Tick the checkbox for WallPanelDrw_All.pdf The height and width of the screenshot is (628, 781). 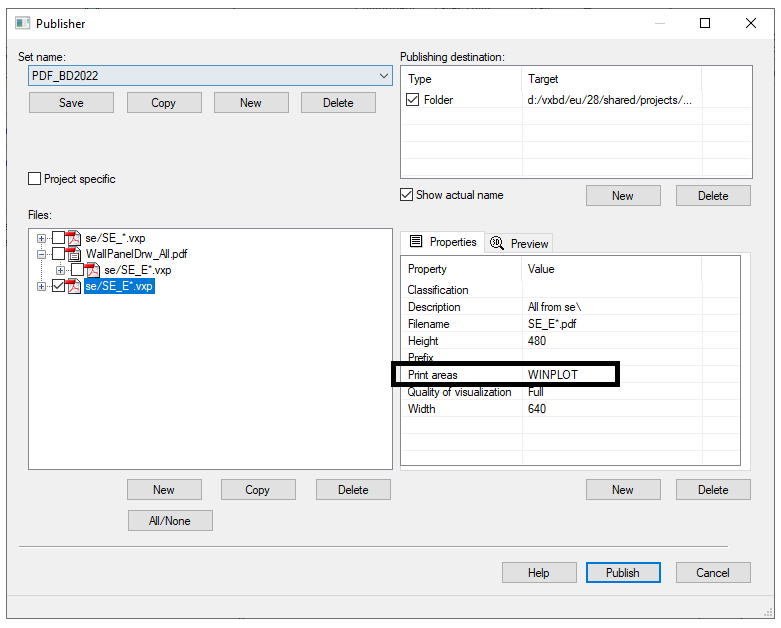pos(58,254)
